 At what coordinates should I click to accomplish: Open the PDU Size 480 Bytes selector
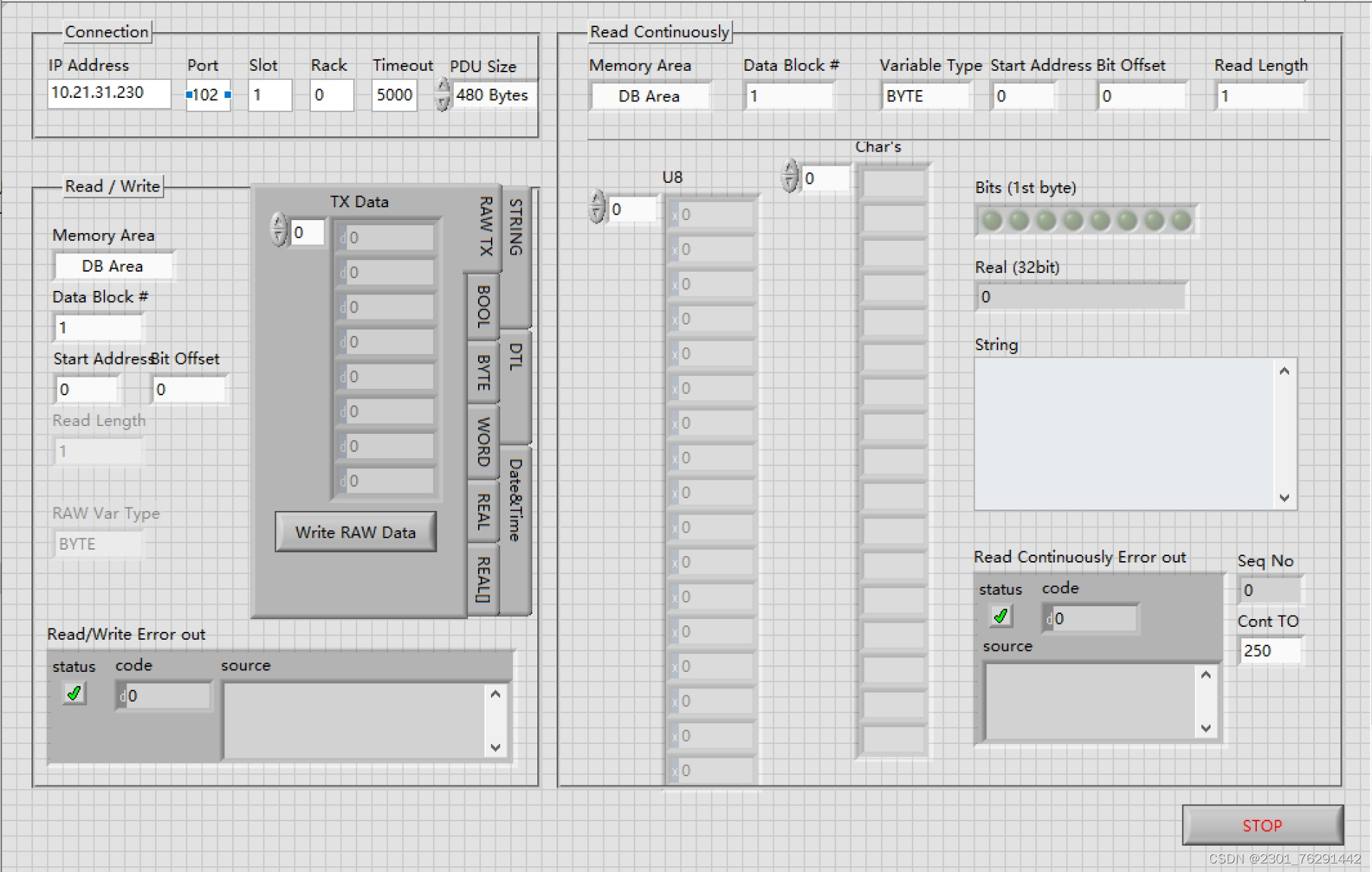(493, 94)
